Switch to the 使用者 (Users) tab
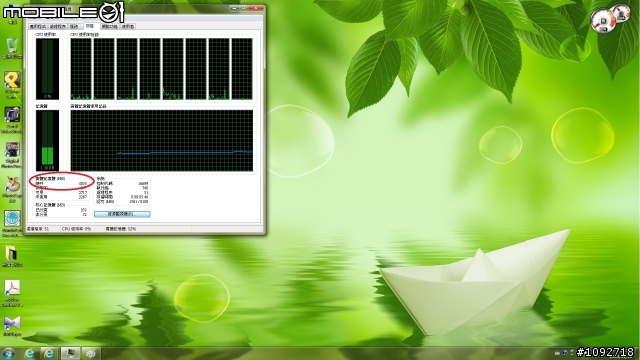Image resolution: width=640 pixels, height=360 pixels. click(128, 27)
